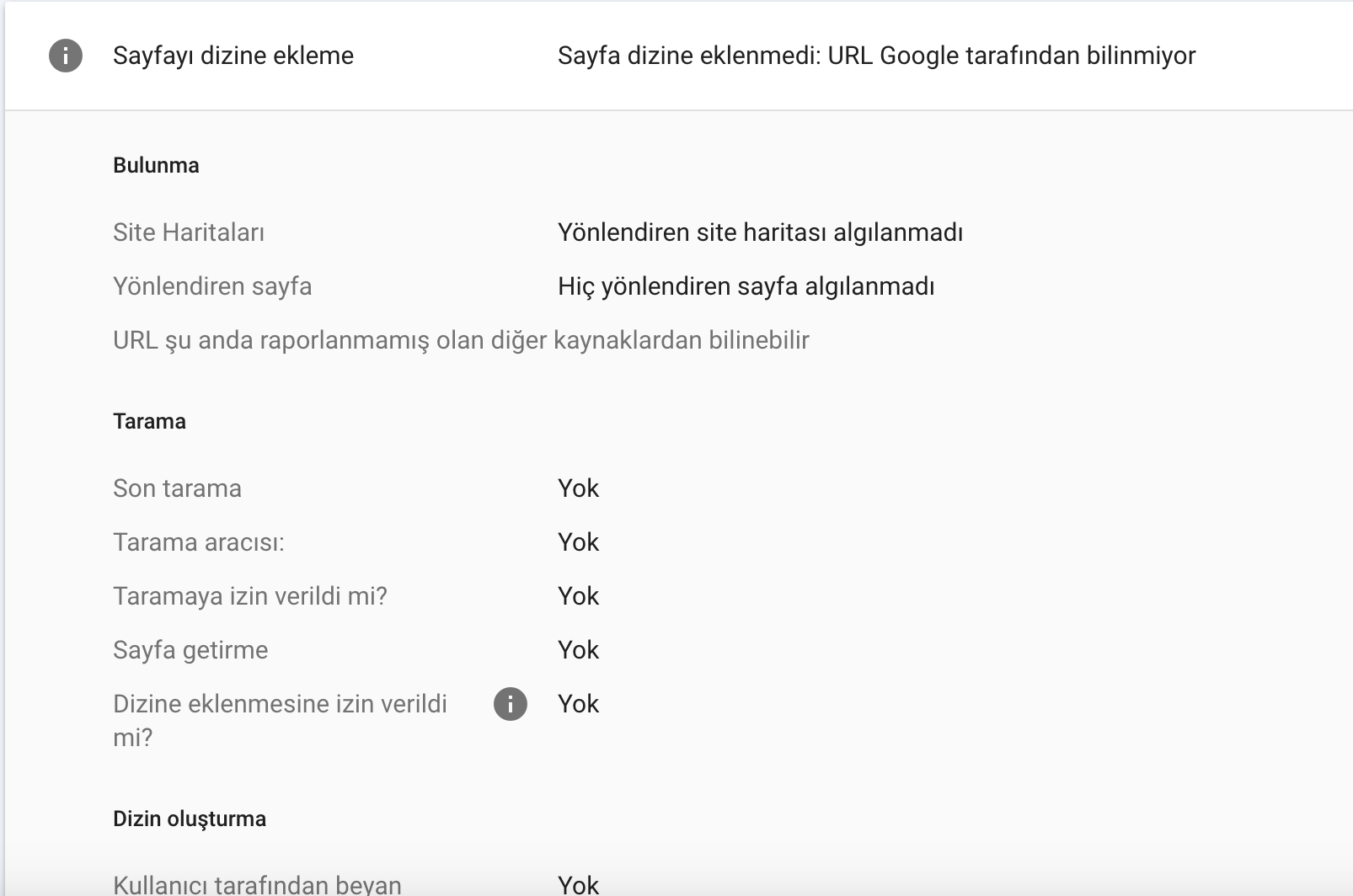Click the Sayfa dizine eklenmedi status text
The image size is (1353, 896).
coord(876,56)
